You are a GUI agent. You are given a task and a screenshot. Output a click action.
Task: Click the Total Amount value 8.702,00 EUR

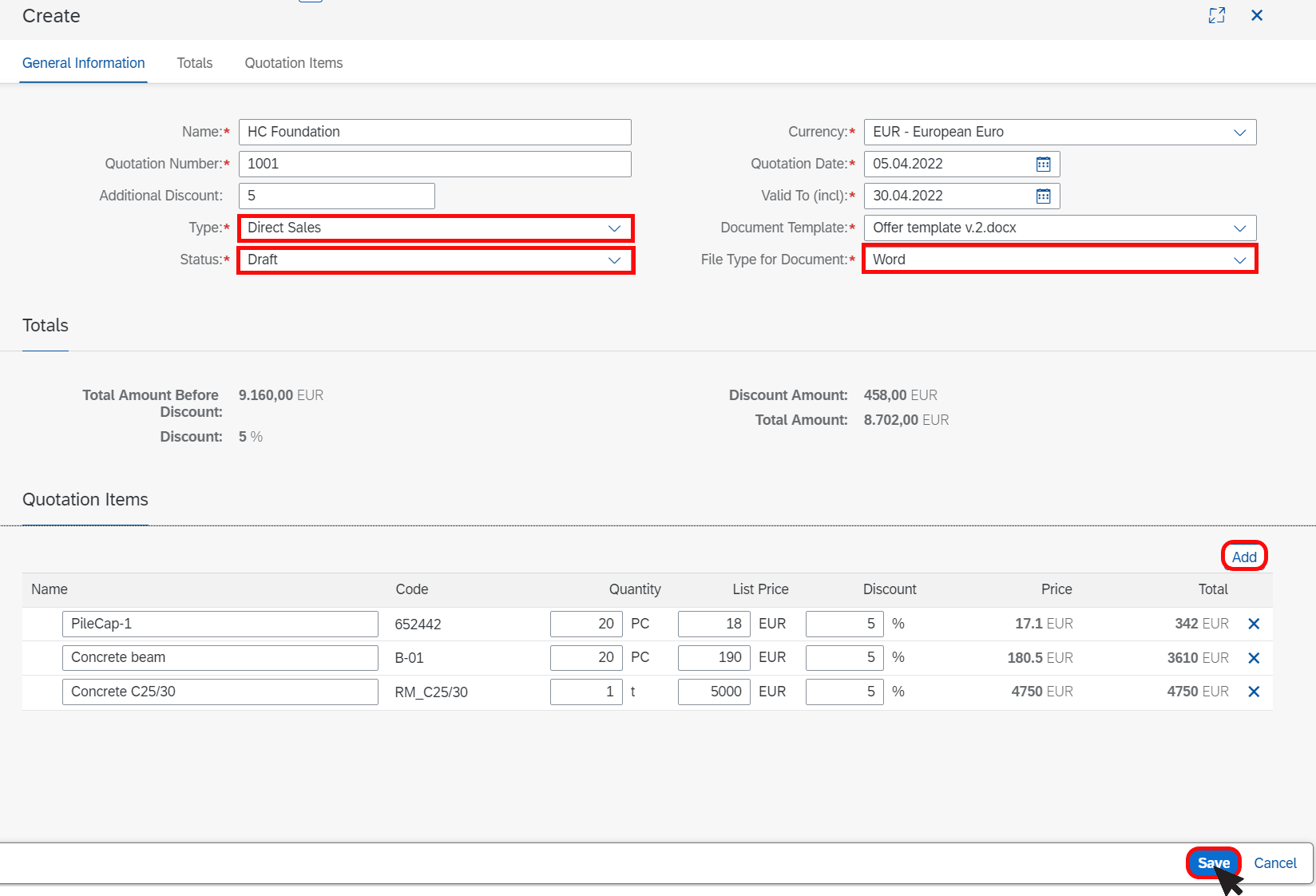(906, 420)
